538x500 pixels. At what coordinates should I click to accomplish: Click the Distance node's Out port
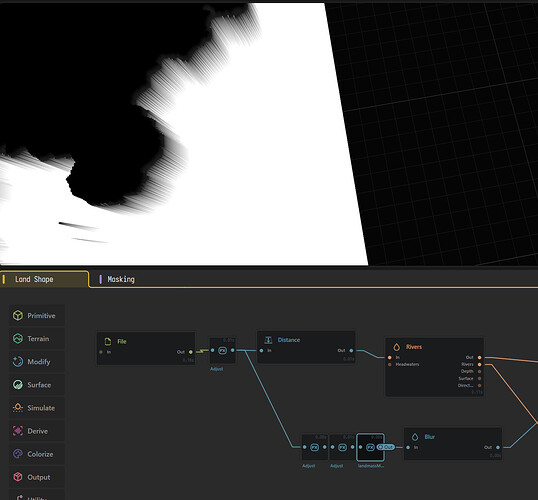click(351, 350)
